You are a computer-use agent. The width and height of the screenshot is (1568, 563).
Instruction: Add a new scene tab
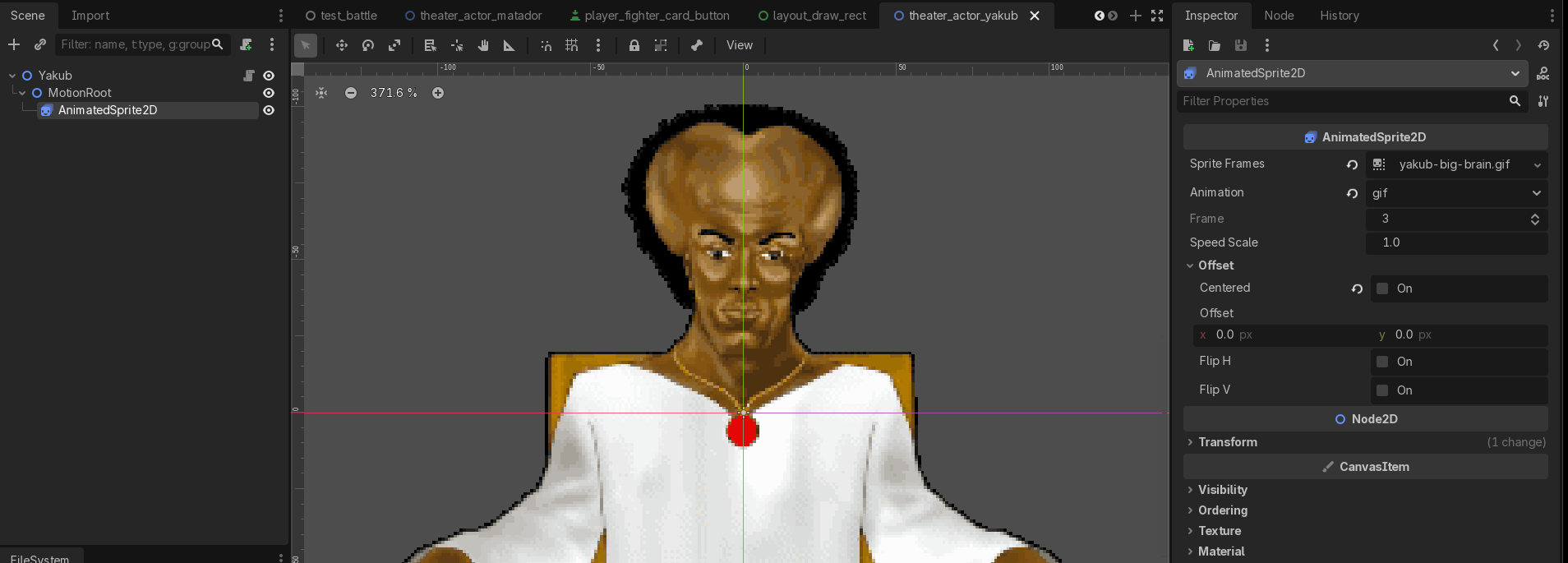point(1136,16)
